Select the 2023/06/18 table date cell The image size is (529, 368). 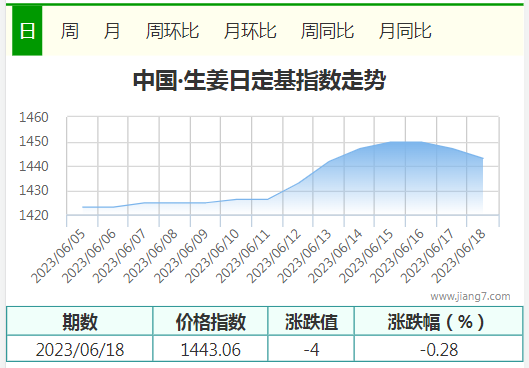point(80,349)
